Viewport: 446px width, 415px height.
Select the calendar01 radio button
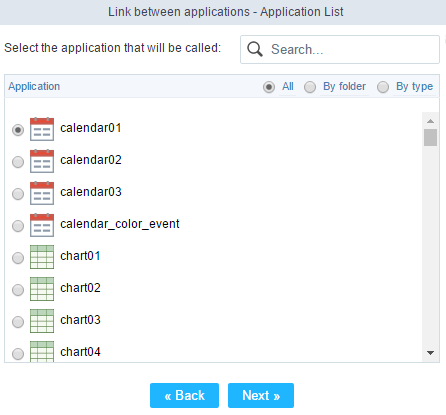click(18, 130)
